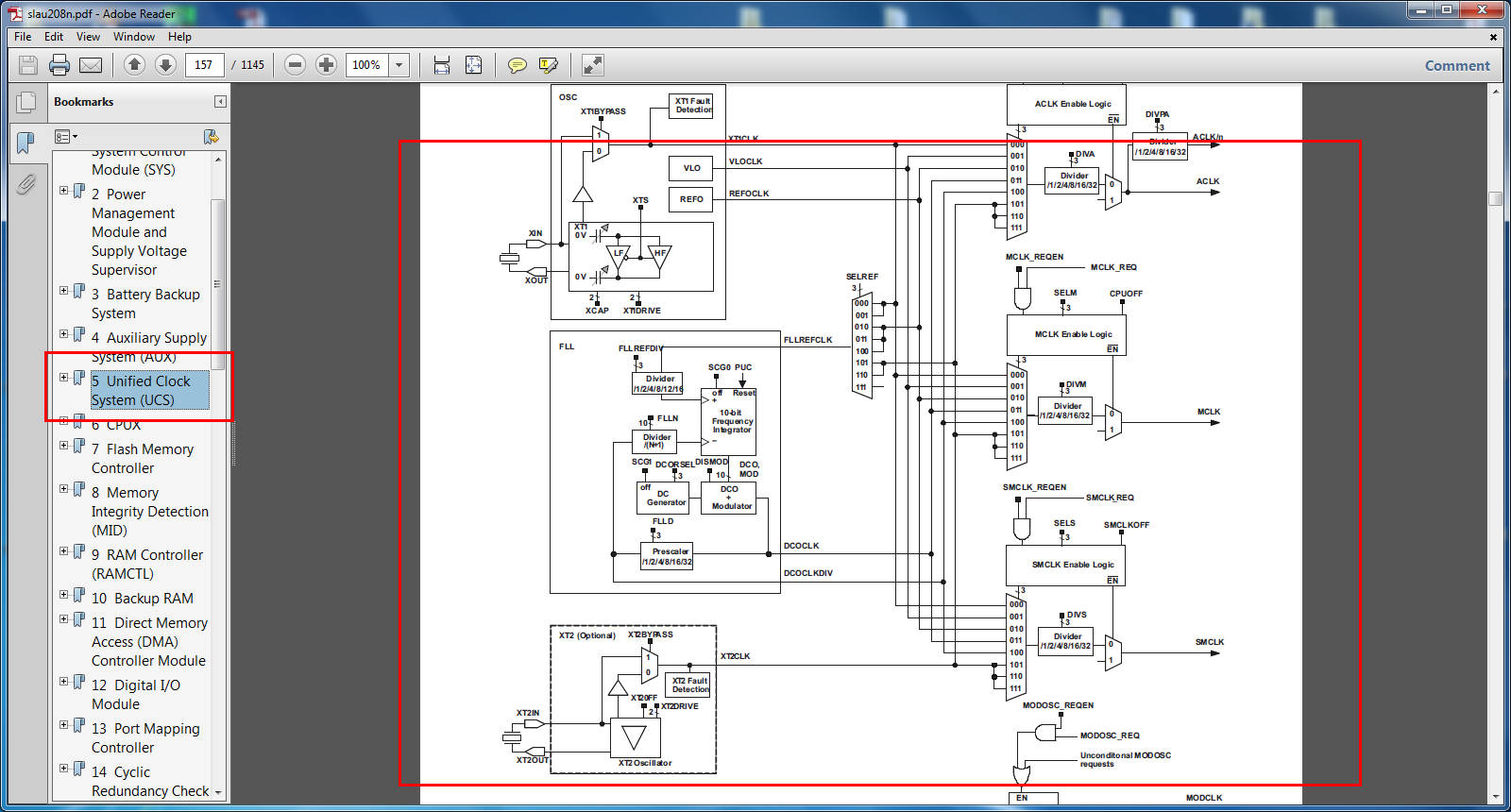1511x812 pixels.
Task: Collapse the Bookmarks pane
Action: pos(220,102)
